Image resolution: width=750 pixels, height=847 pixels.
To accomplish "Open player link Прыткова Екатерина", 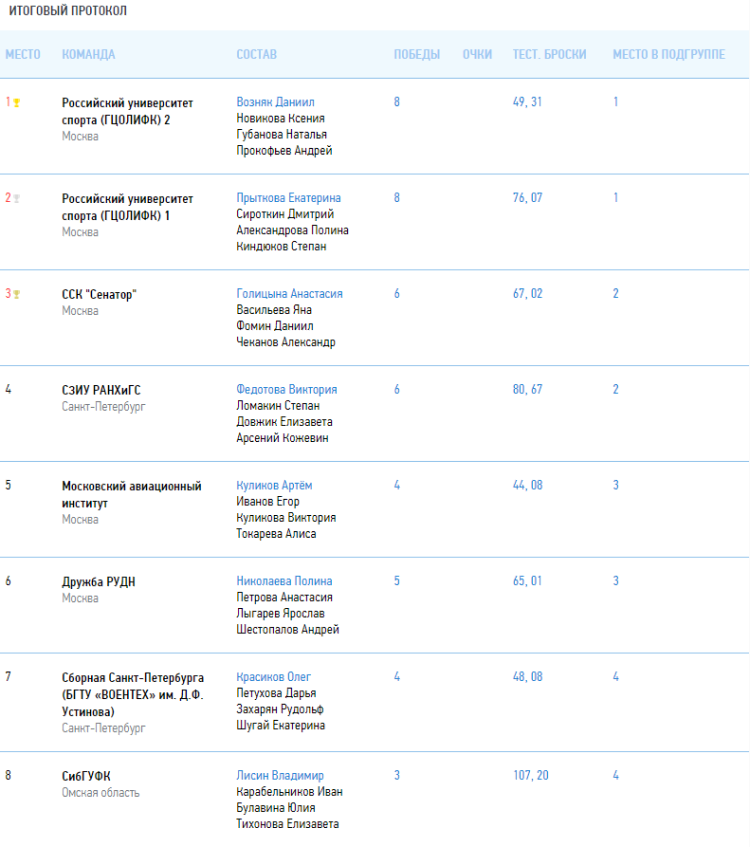I will pyautogui.click(x=288, y=198).
